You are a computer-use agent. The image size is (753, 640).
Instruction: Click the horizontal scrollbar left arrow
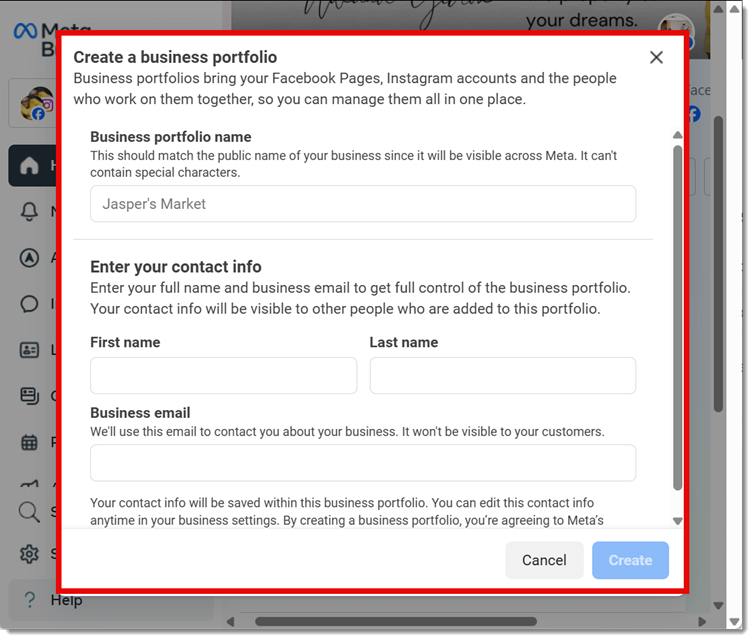pos(231,622)
